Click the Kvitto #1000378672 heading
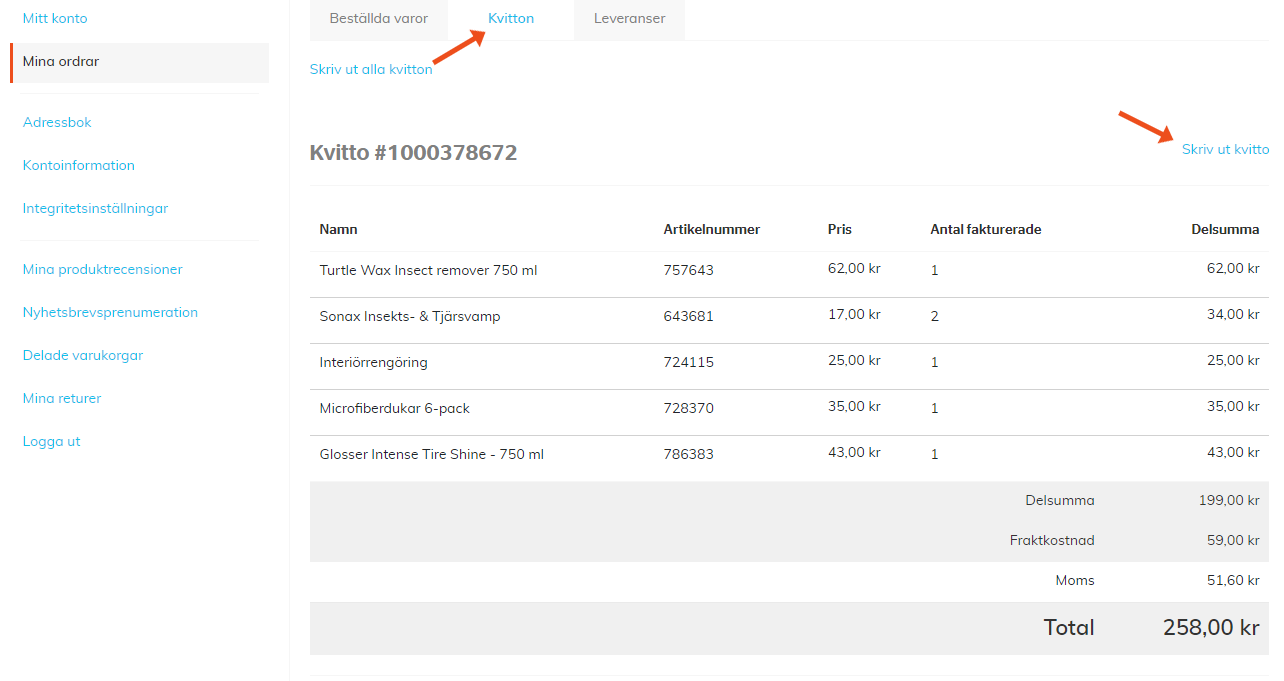 click(x=413, y=153)
